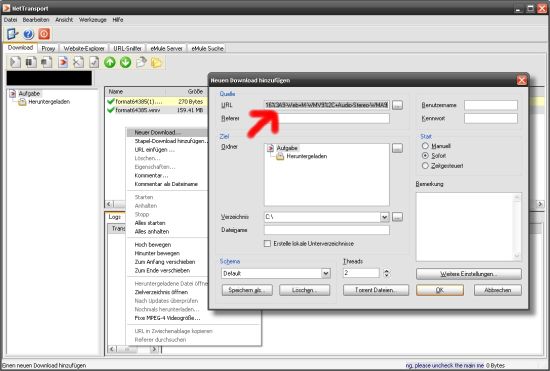Screen dimensions: 550x371
Task: Open the Werkzeuge menu
Action: coord(93,20)
